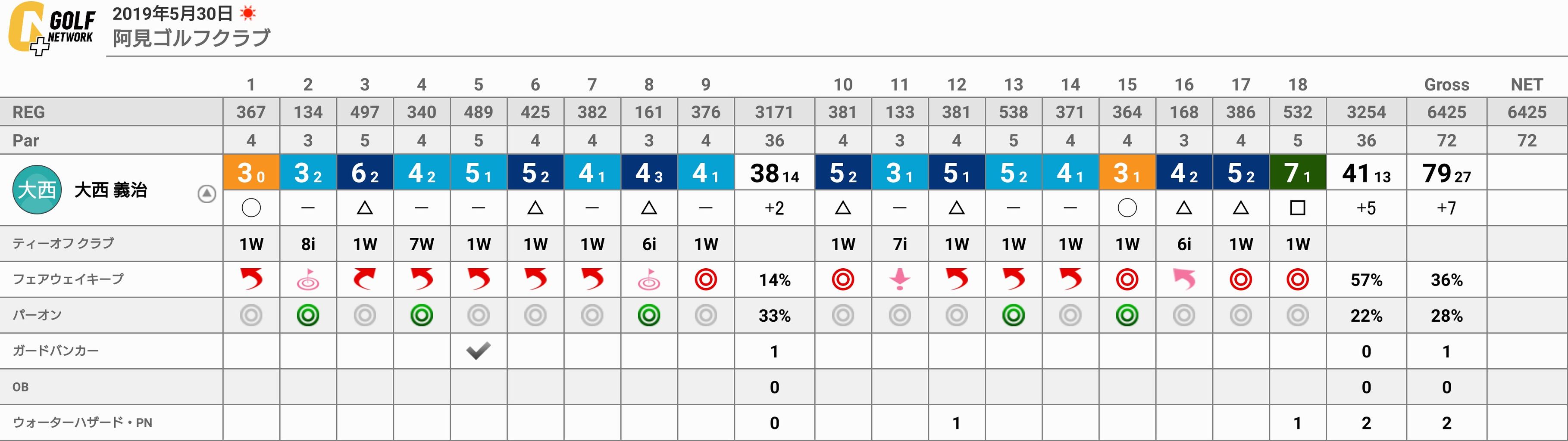Click hole 3 red right-curving arrow icon

click(365, 280)
